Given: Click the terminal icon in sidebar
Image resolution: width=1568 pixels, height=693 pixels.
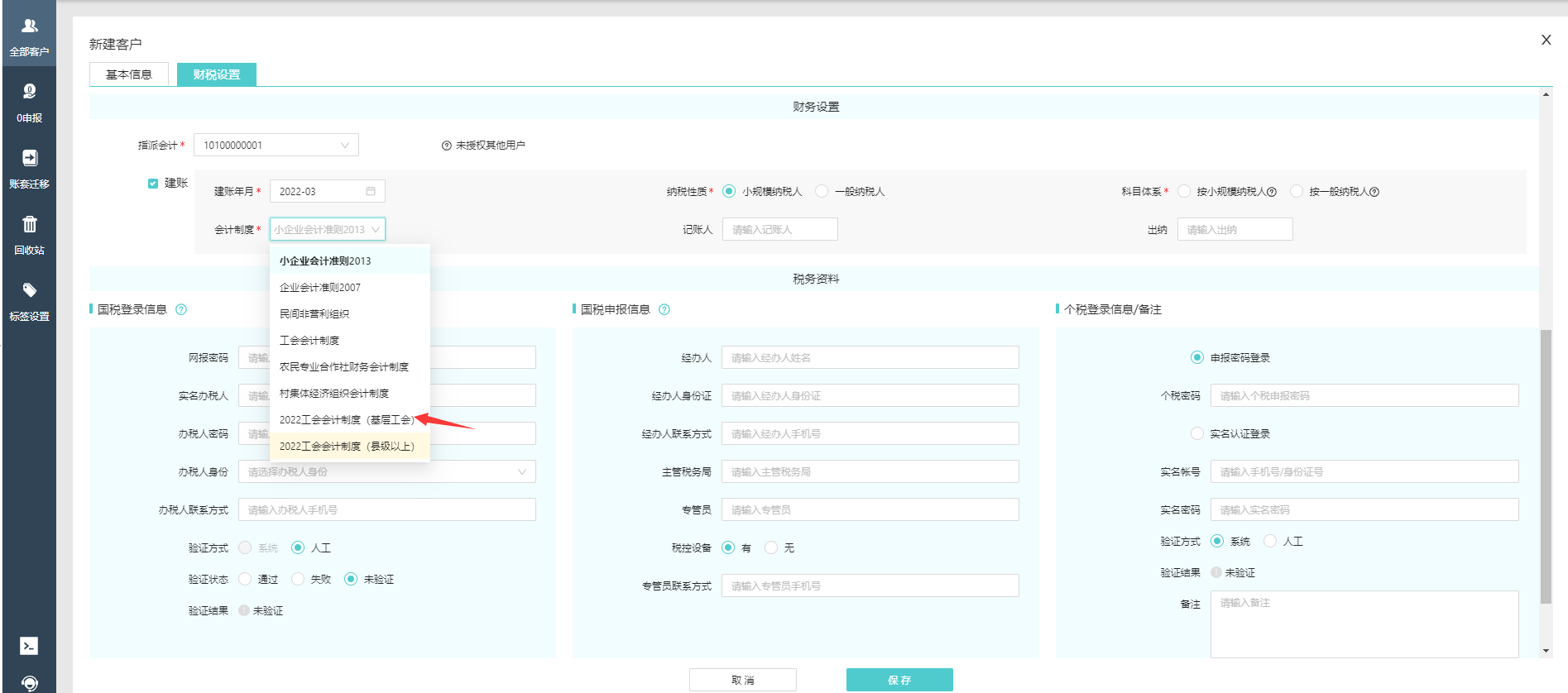Looking at the screenshot, I should click(x=29, y=646).
